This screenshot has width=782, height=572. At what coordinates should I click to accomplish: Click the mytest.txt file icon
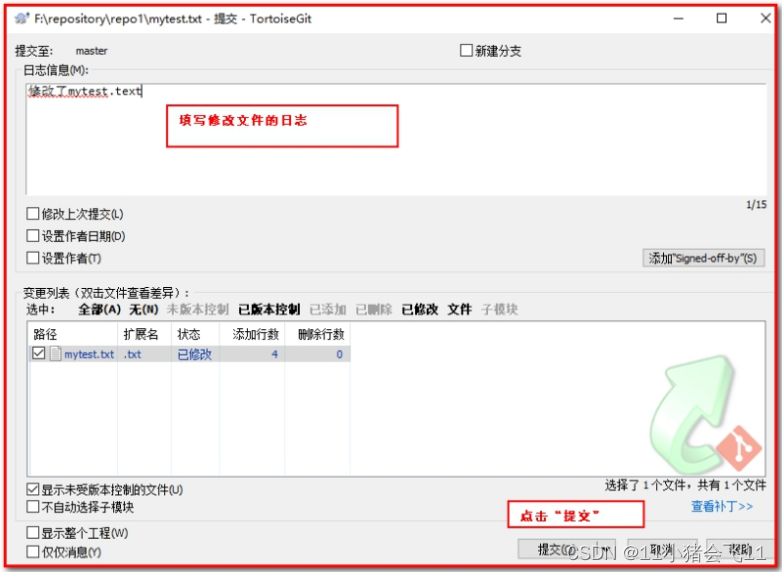click(55, 354)
